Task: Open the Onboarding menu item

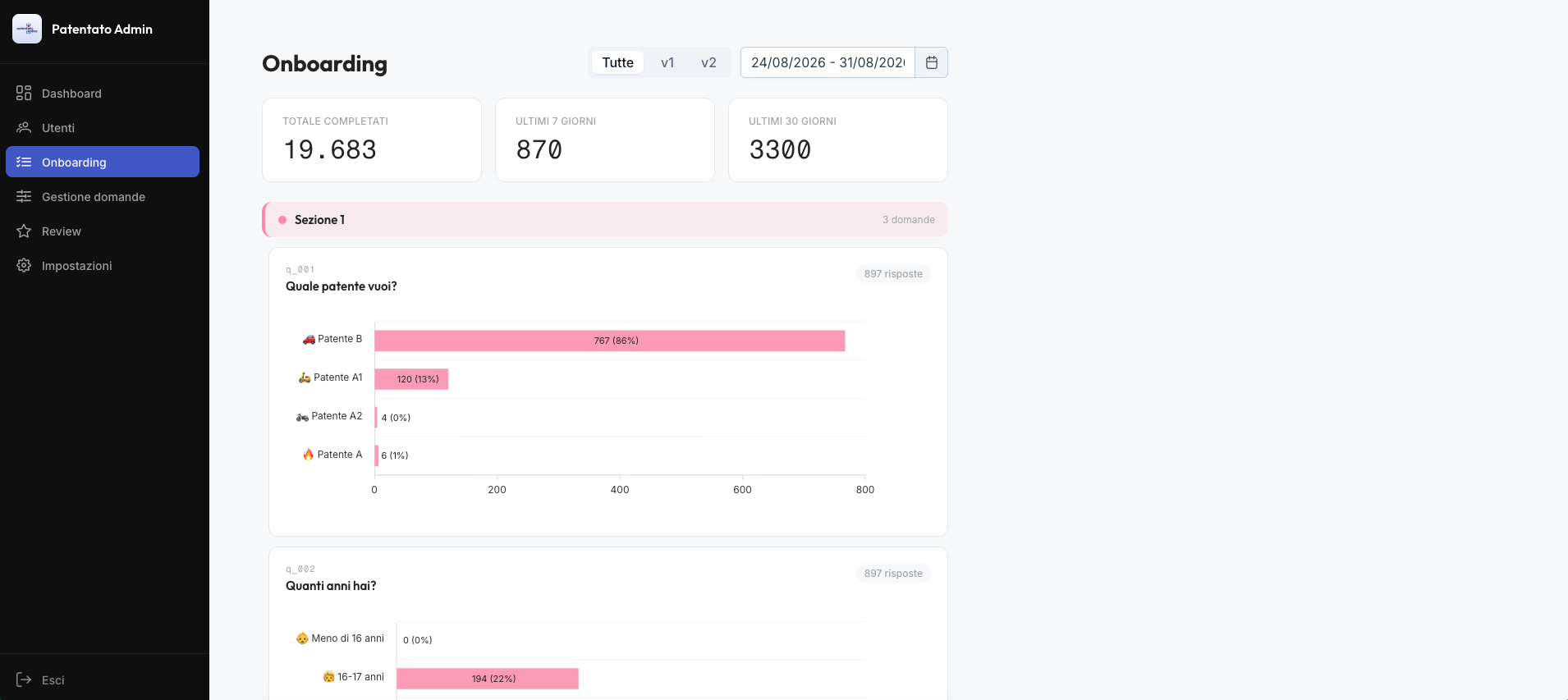Action: click(x=103, y=162)
